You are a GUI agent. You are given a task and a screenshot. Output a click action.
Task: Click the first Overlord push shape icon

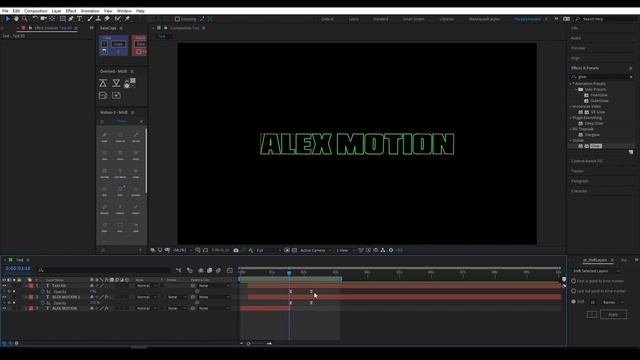click(103, 83)
